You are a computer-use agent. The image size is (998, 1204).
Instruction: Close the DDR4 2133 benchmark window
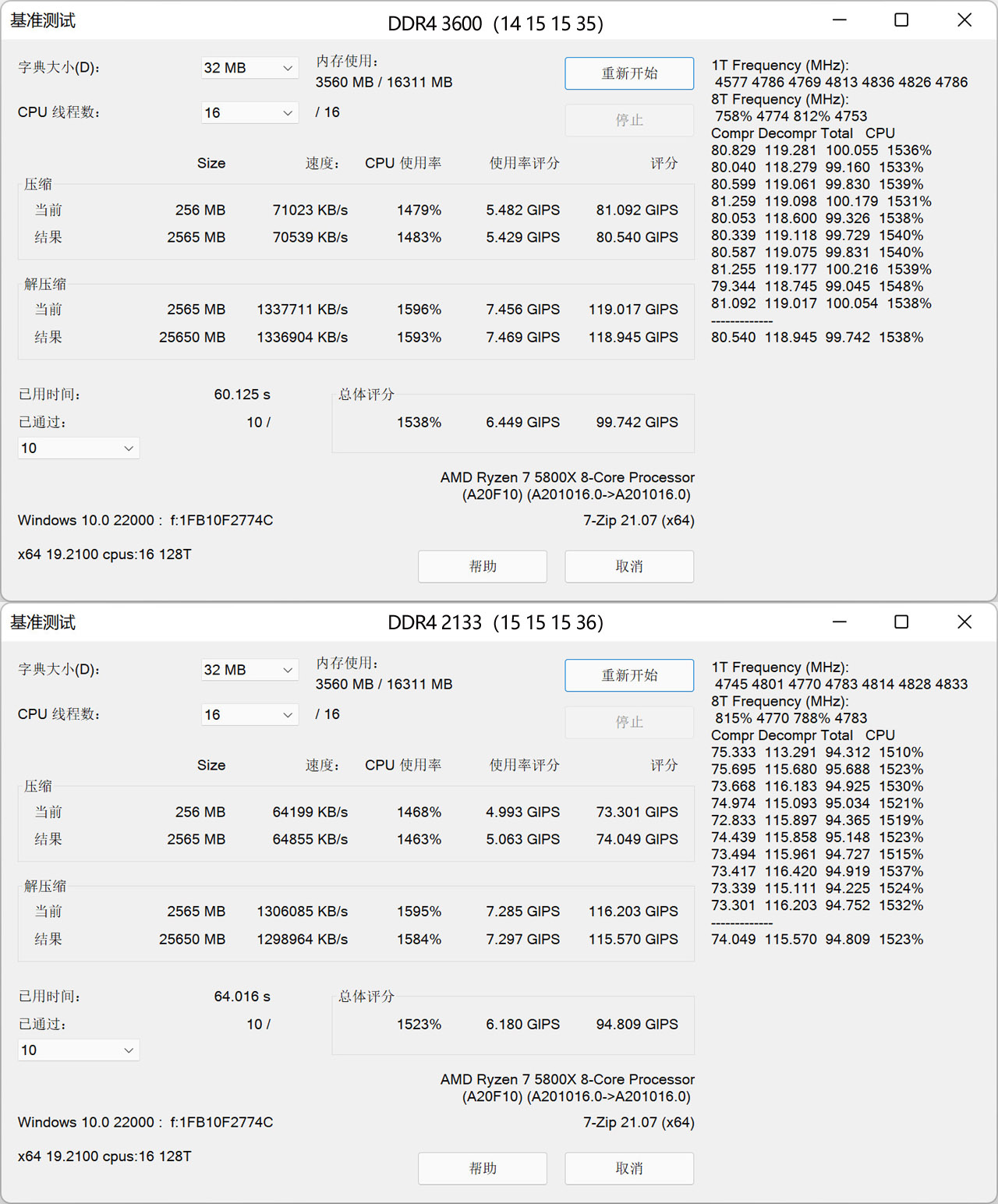pos(964,622)
